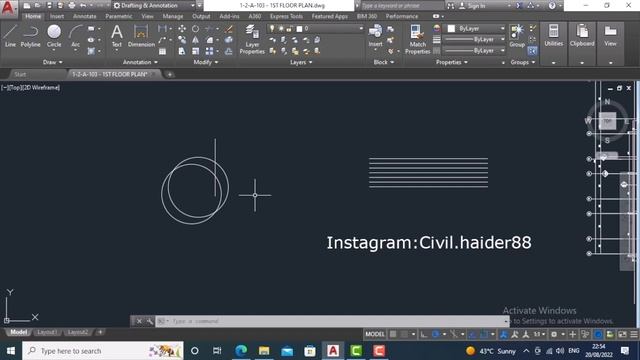Open the Start file tab

[x=20, y=74]
